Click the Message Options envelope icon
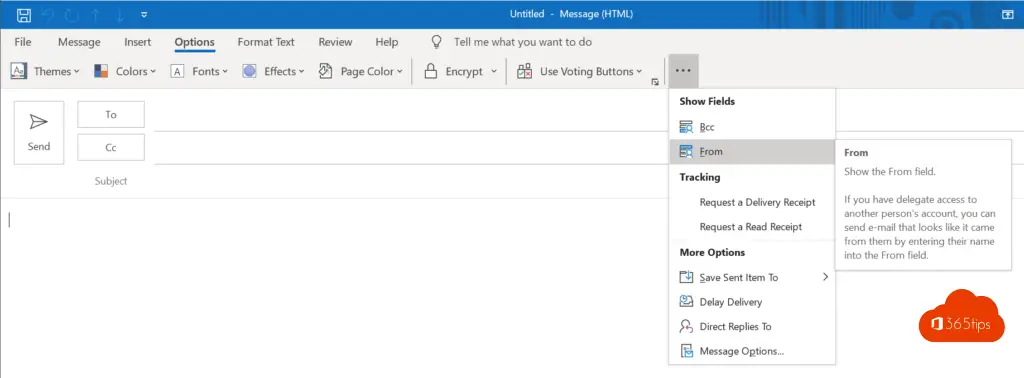Image resolution: width=1024 pixels, height=378 pixels. pyautogui.click(x=686, y=351)
